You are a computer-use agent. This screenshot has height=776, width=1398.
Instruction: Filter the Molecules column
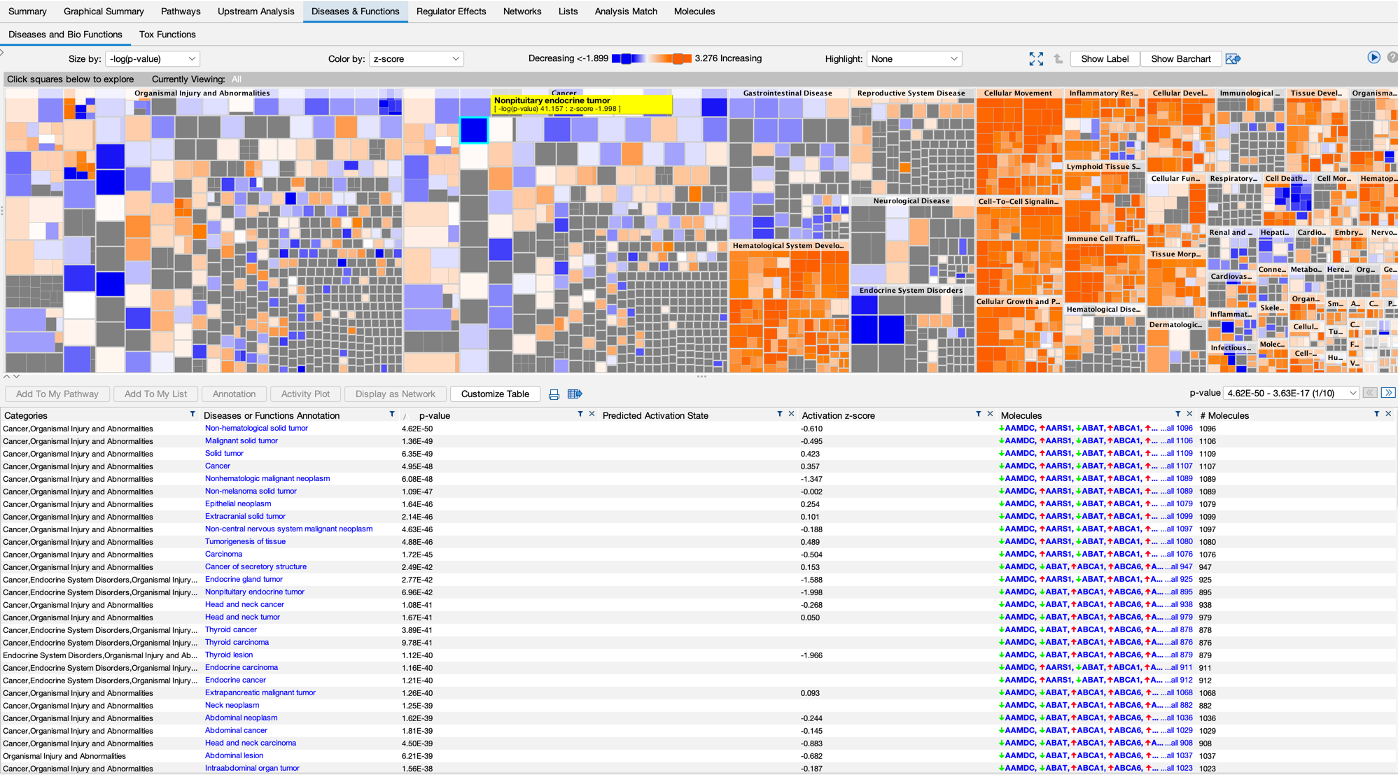click(x=1178, y=414)
